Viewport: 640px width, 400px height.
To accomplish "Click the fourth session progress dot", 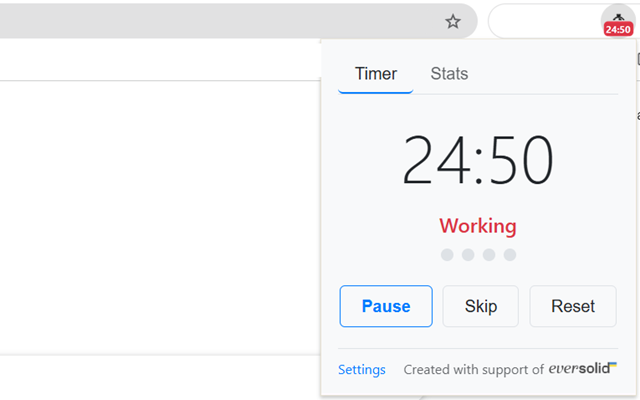I will (510, 255).
